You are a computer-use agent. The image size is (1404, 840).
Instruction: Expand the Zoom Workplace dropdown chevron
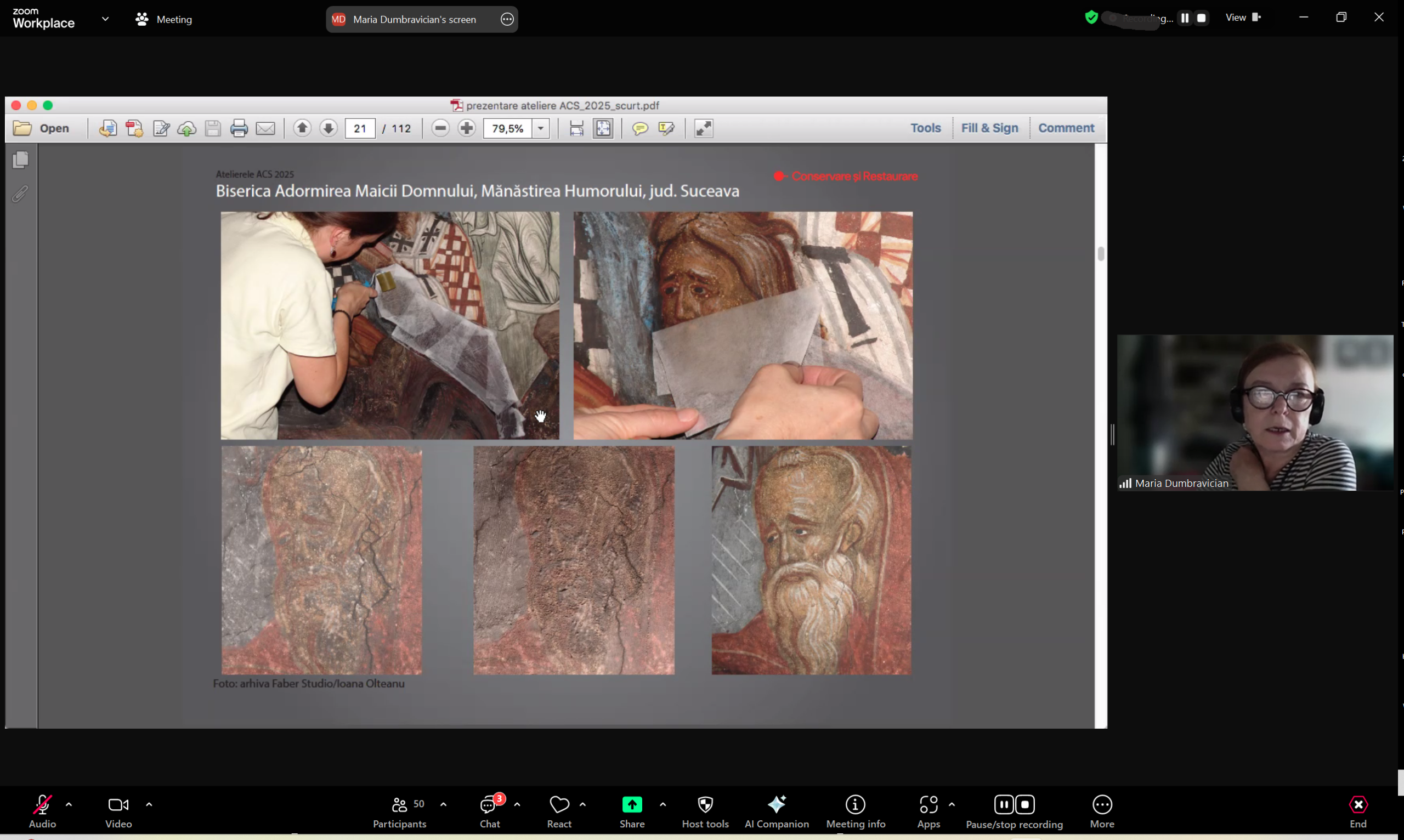click(105, 19)
